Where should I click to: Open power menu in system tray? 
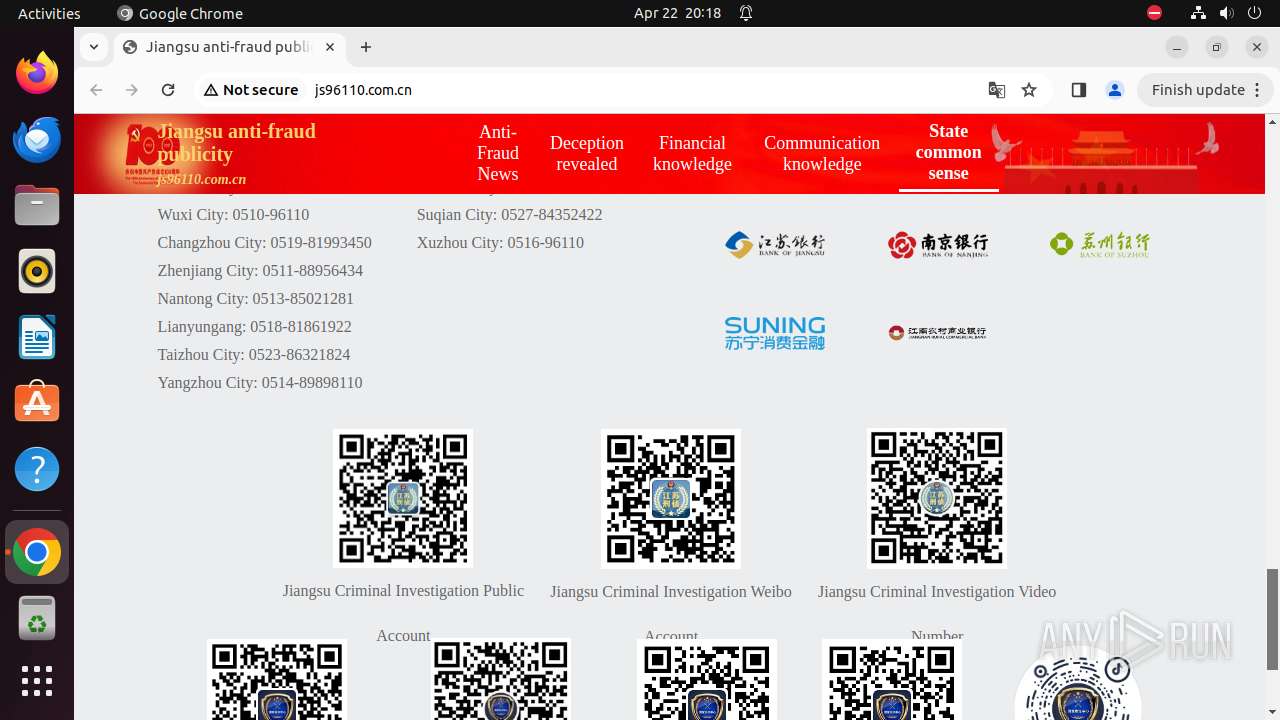[x=1254, y=13]
